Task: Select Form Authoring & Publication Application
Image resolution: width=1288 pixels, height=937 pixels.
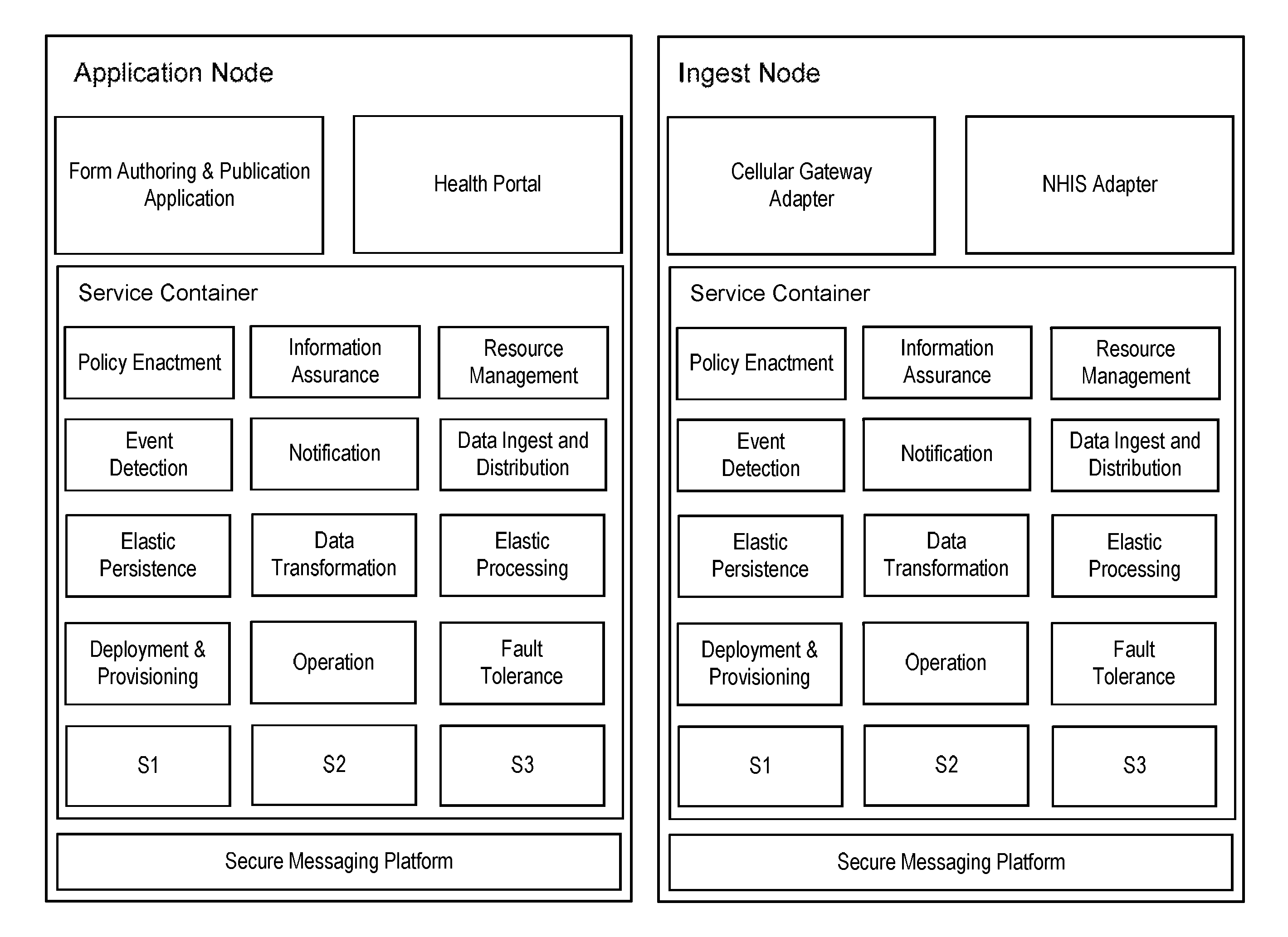Action: [183, 143]
